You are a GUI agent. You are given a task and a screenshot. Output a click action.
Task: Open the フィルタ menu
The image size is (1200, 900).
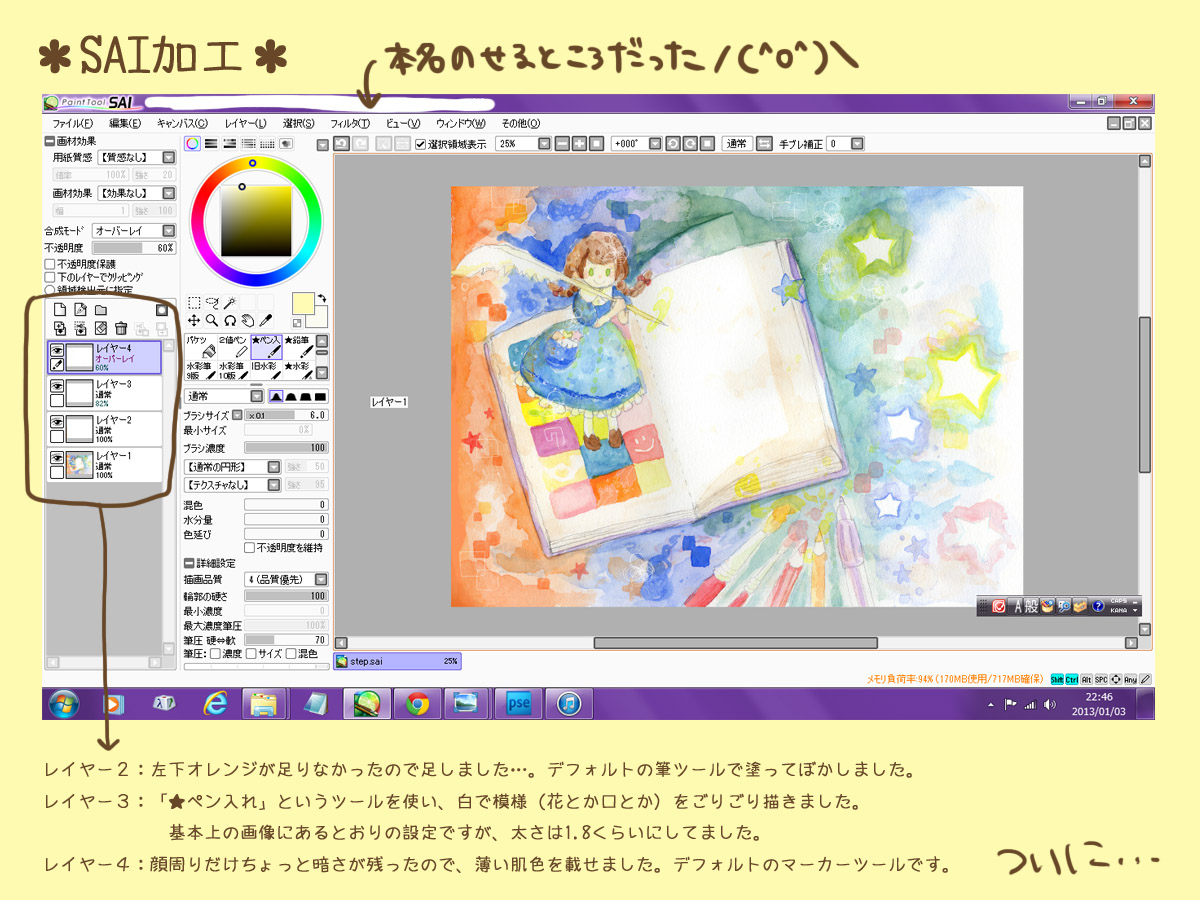350,123
